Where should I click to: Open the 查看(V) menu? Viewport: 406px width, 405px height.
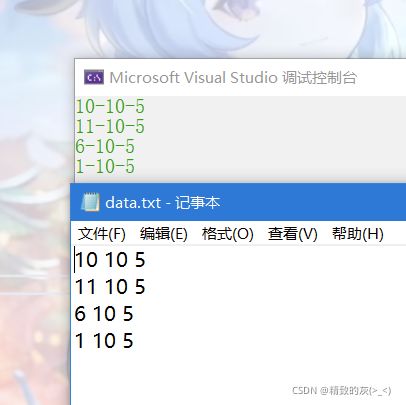point(293,234)
